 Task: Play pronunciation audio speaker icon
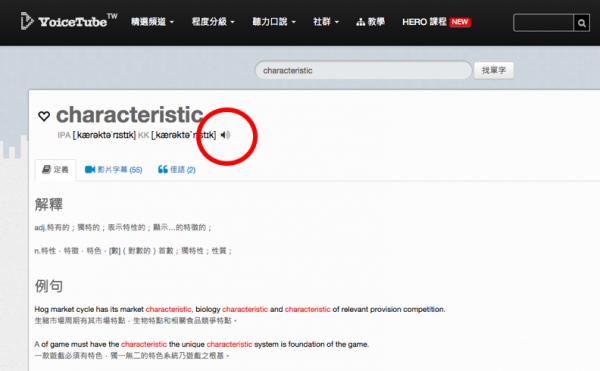[x=226, y=135]
